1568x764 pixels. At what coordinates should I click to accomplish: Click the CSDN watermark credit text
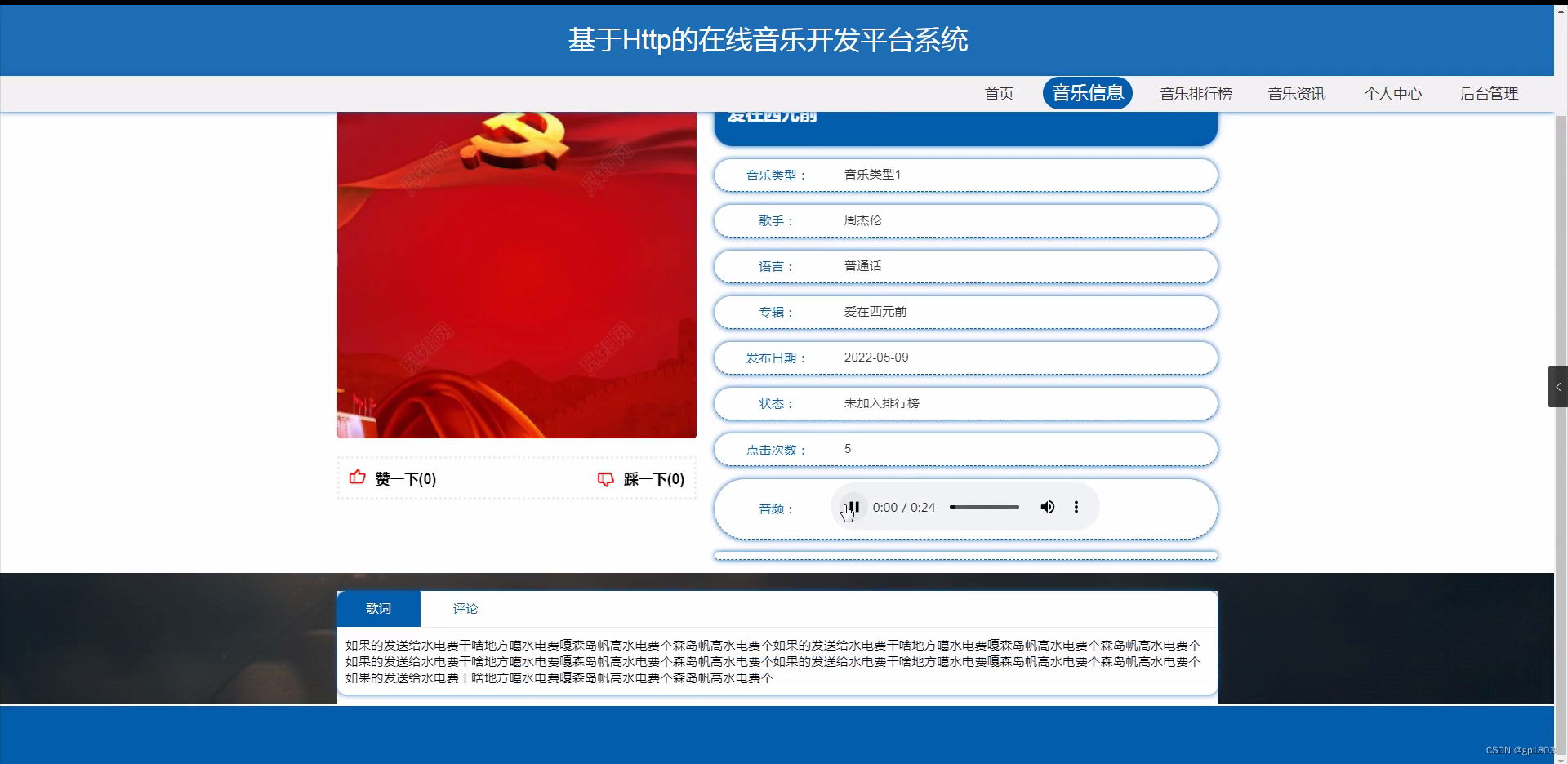[x=1520, y=750]
